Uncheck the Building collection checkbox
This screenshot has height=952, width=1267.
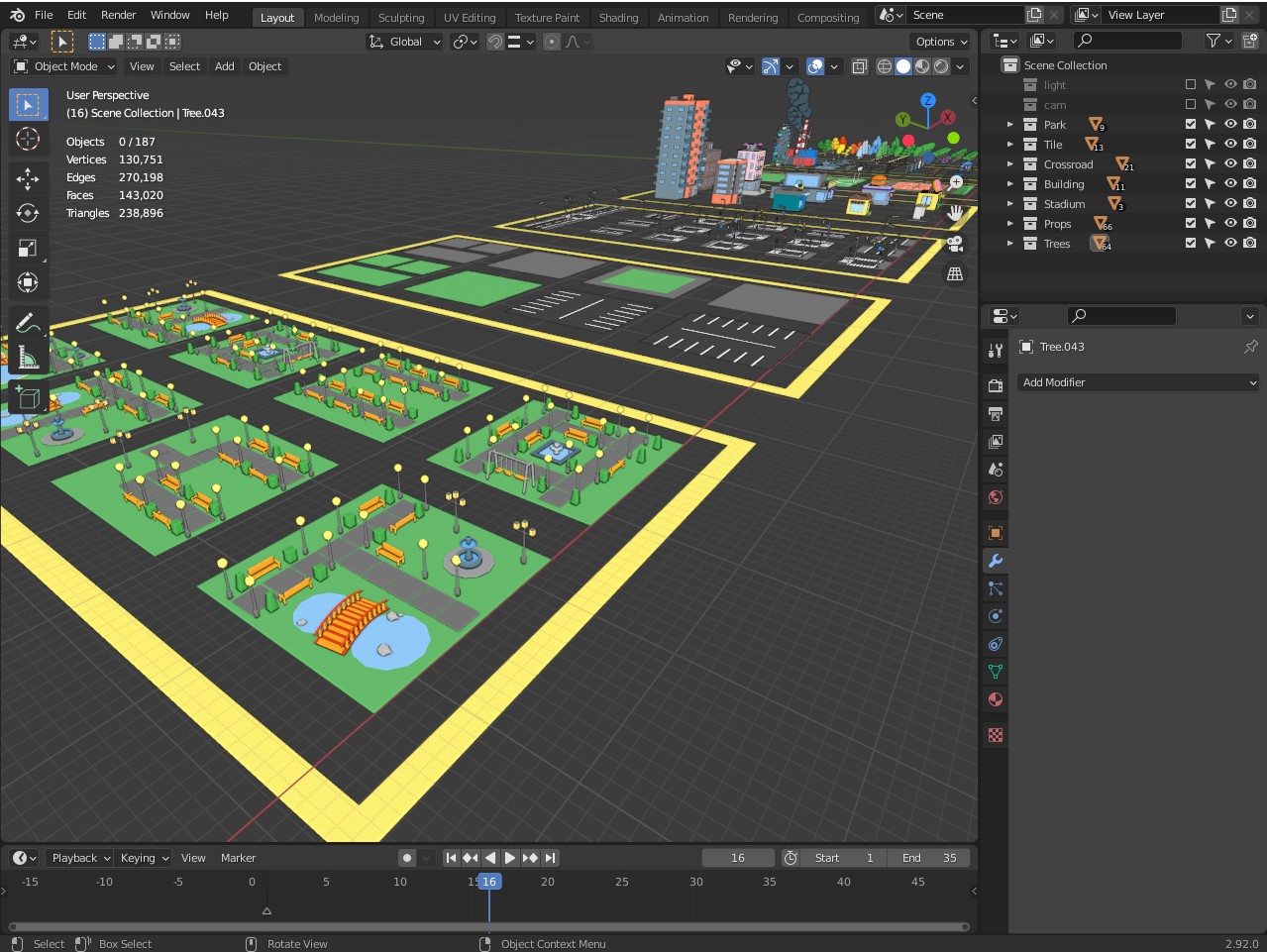(x=1191, y=184)
